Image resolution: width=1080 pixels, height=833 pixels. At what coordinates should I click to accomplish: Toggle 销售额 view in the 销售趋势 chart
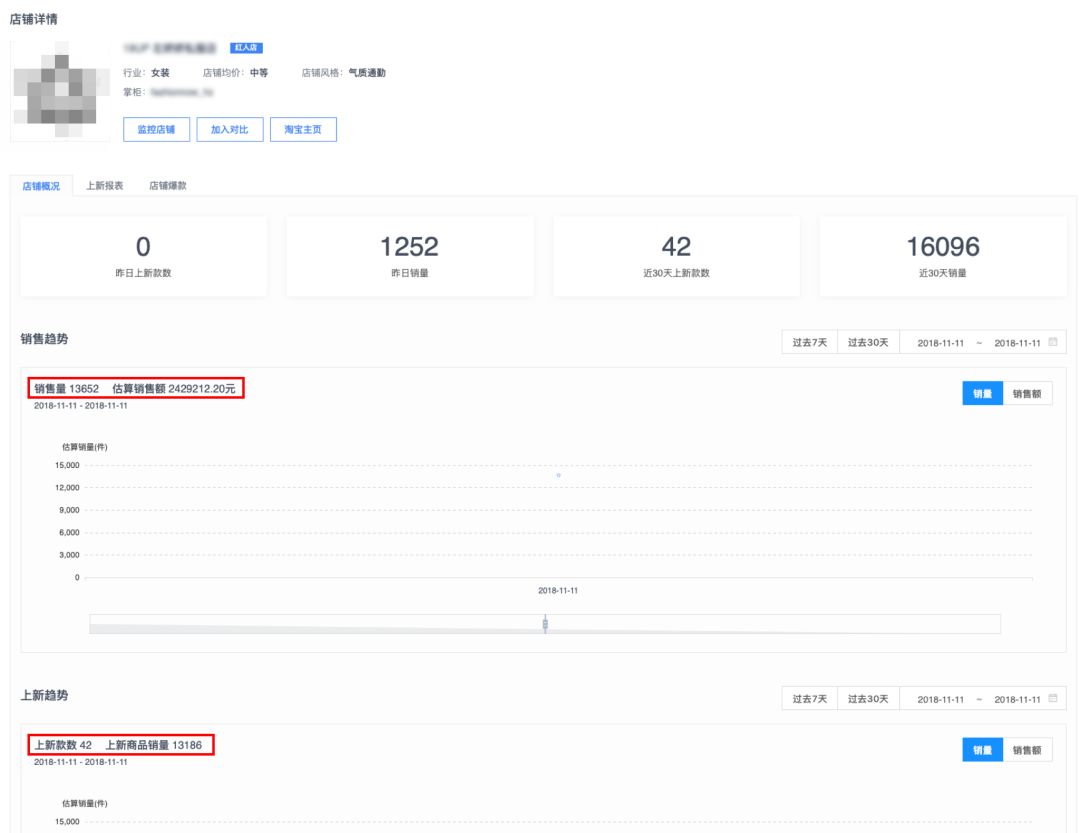[x=1027, y=393]
